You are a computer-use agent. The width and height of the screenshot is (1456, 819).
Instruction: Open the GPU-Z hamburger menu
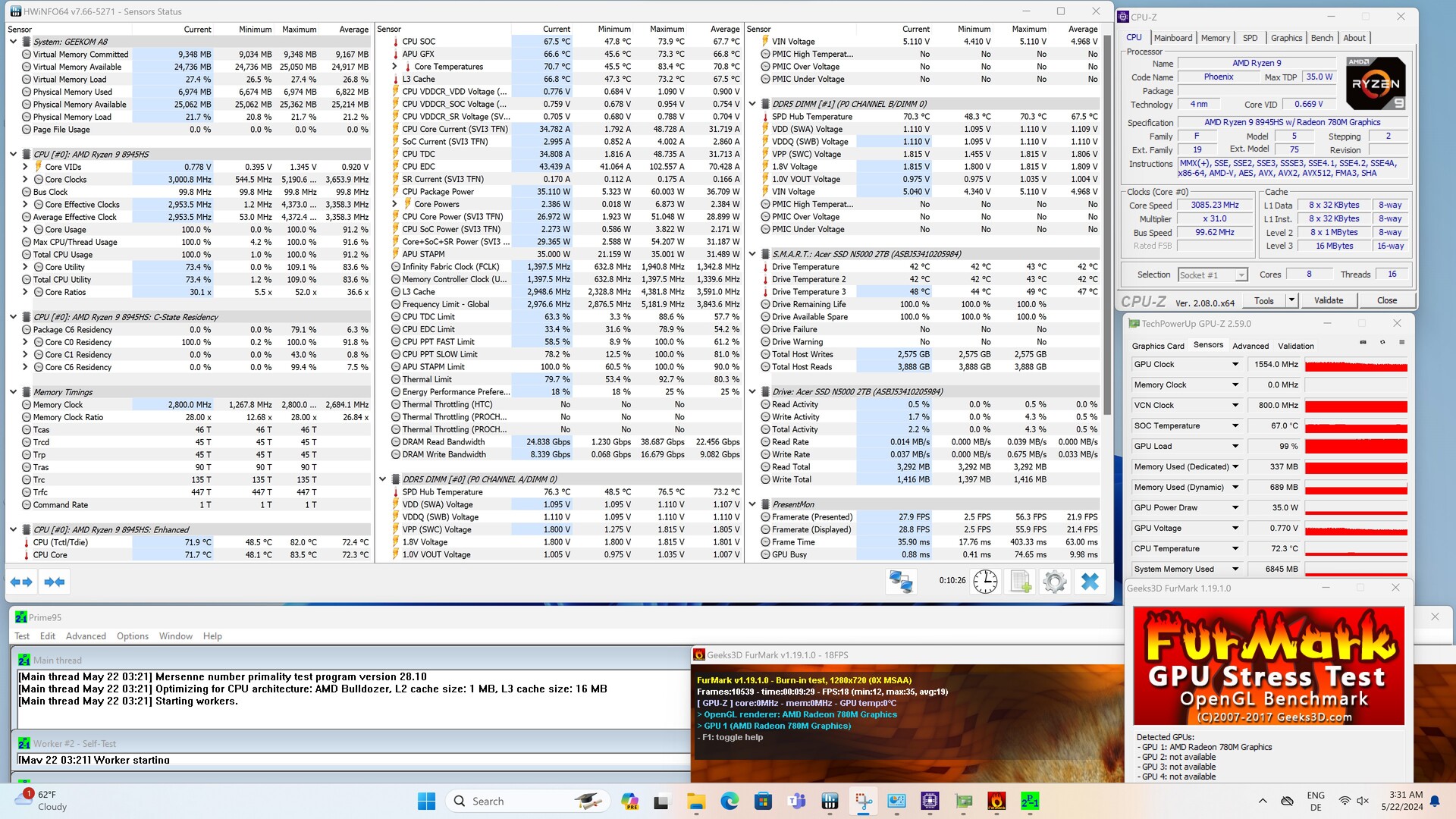point(1401,343)
